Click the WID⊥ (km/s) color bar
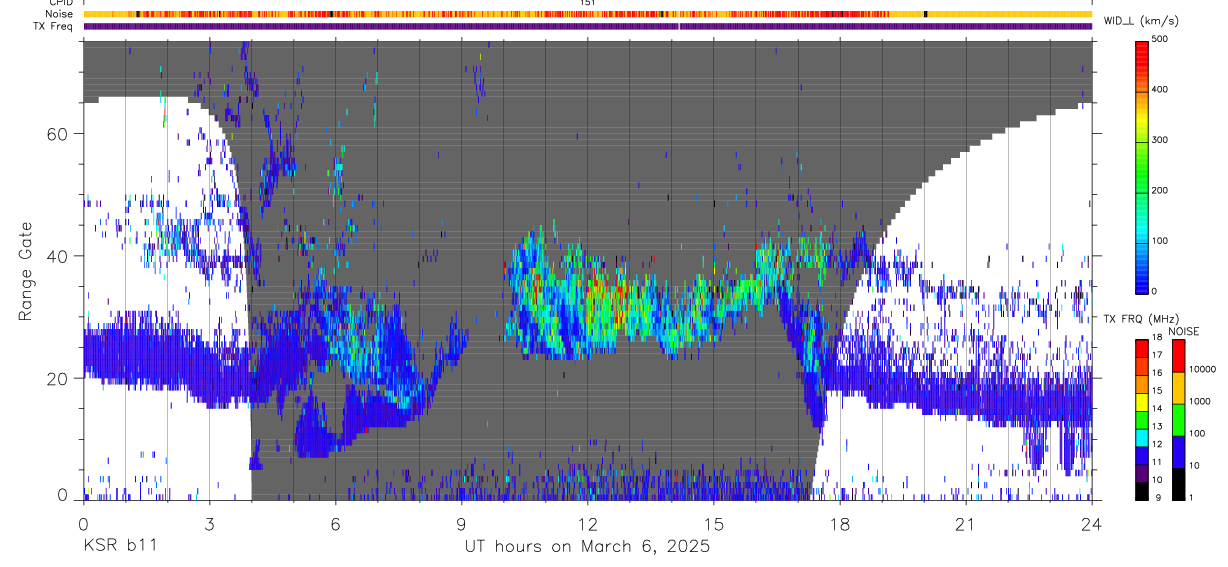The image size is (1228, 567). 1143,166
